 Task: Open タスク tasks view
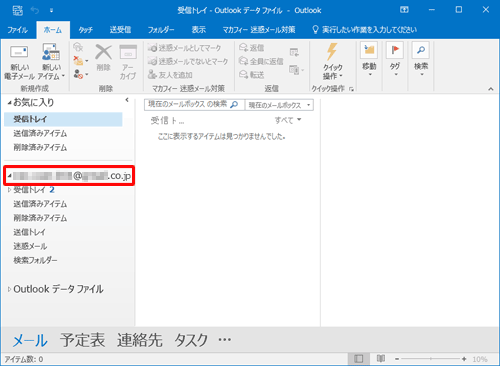(x=191, y=340)
